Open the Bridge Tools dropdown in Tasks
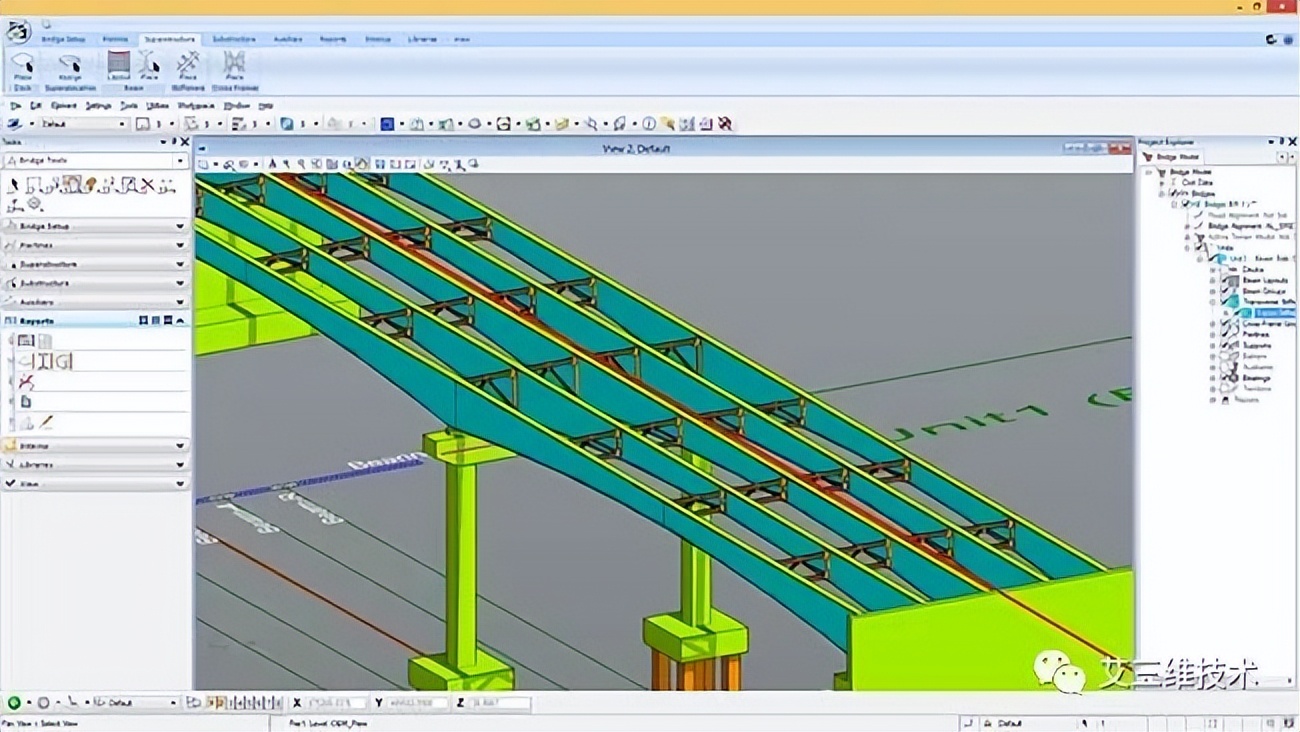Viewport: 1300px width, 732px height. 181,161
